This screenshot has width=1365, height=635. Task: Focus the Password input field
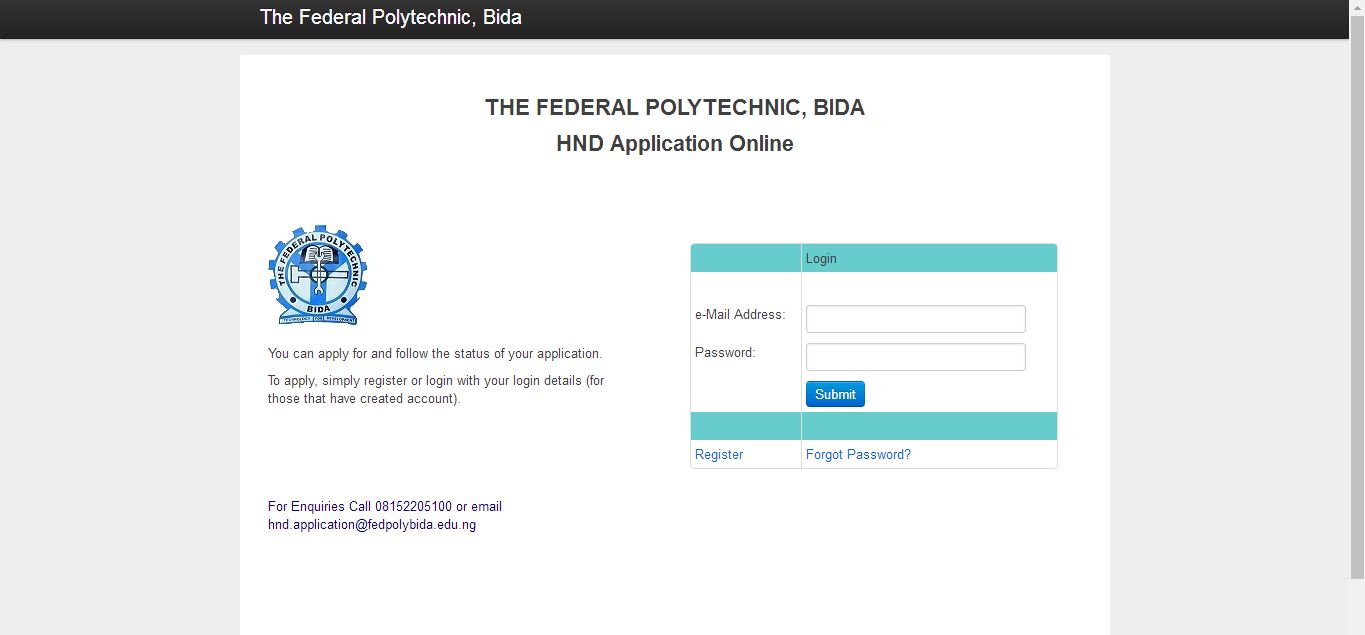click(915, 357)
